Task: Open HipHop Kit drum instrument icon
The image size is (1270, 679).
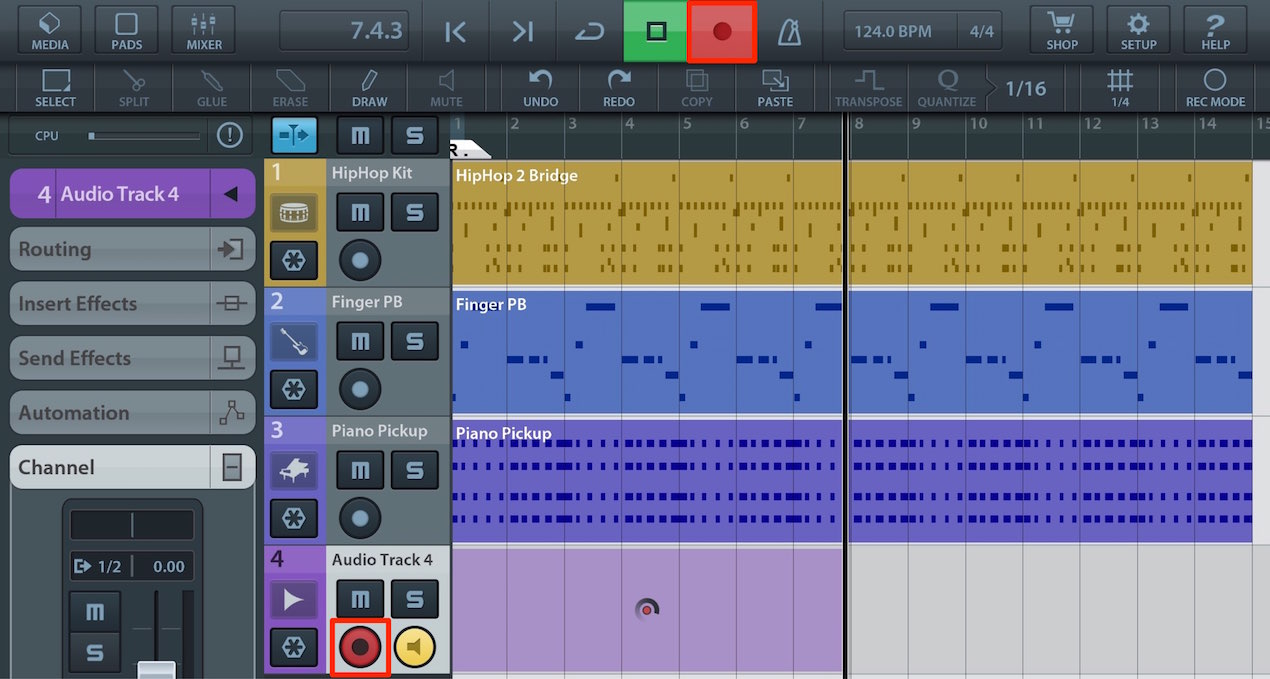Action: point(294,213)
